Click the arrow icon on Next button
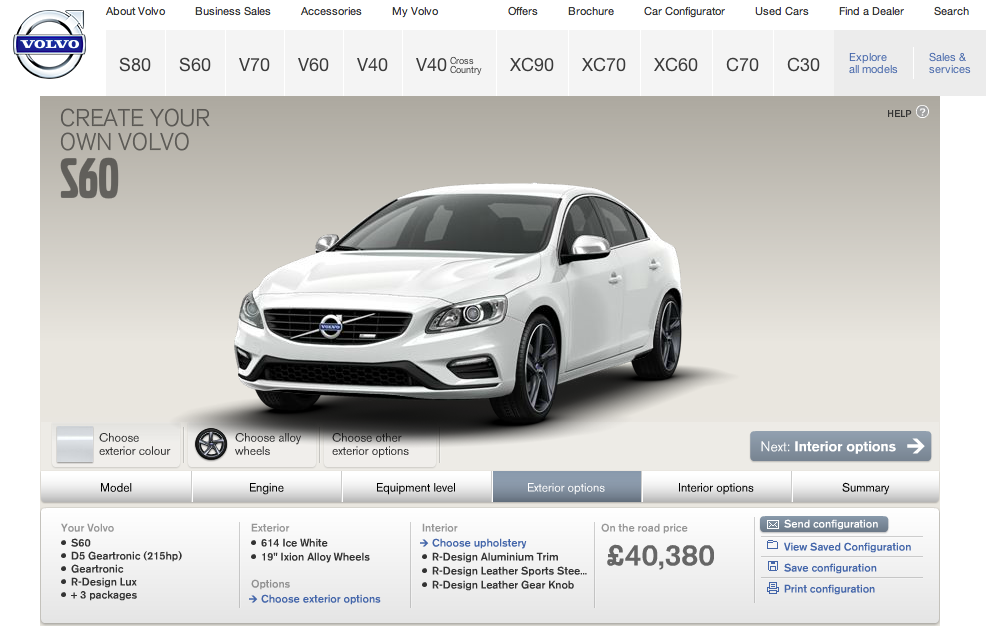This screenshot has width=993, height=639. 916,446
